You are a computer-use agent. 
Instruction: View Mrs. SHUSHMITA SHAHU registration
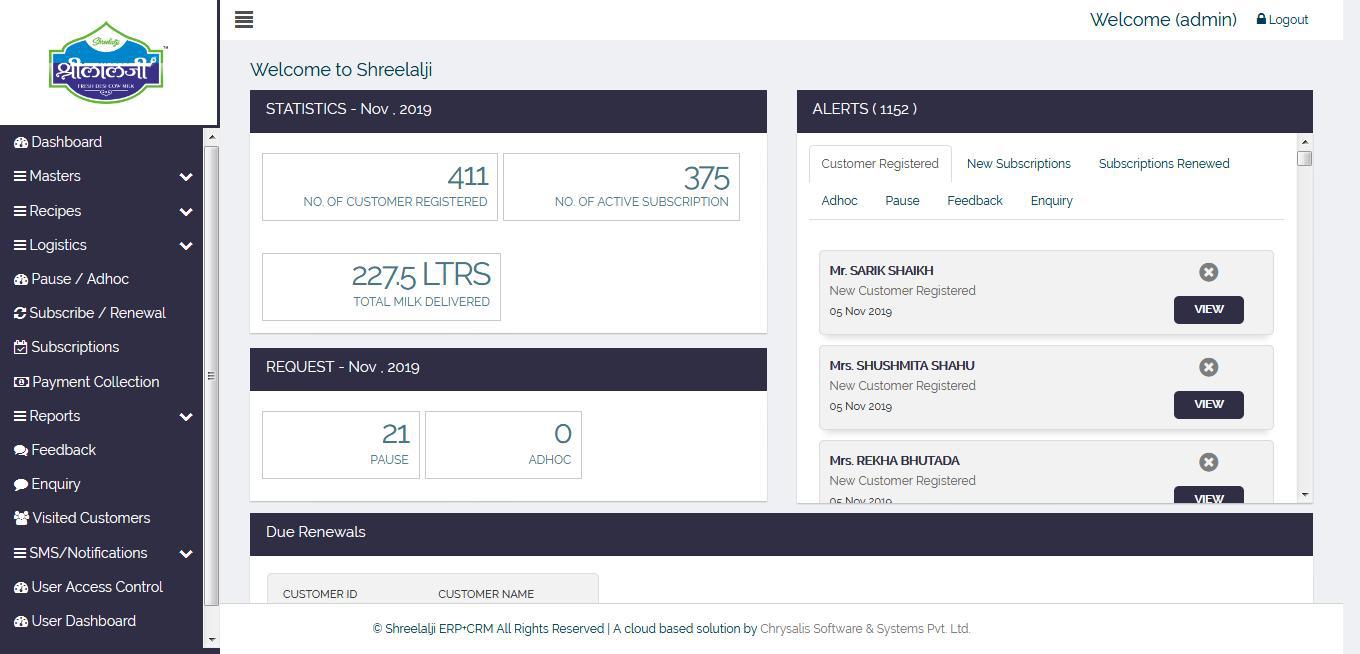pos(1209,404)
